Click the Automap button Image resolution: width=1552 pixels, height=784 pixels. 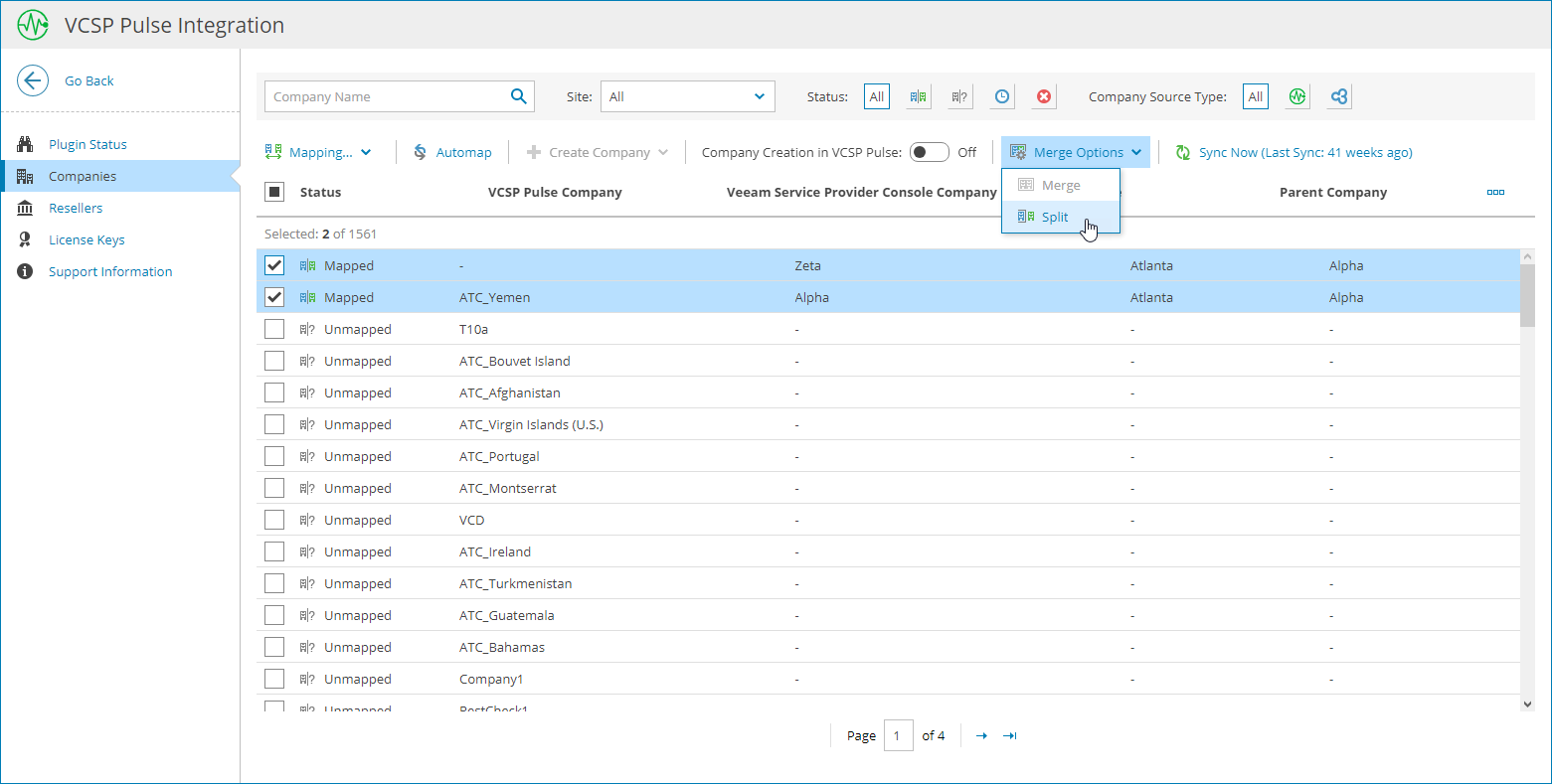click(452, 152)
